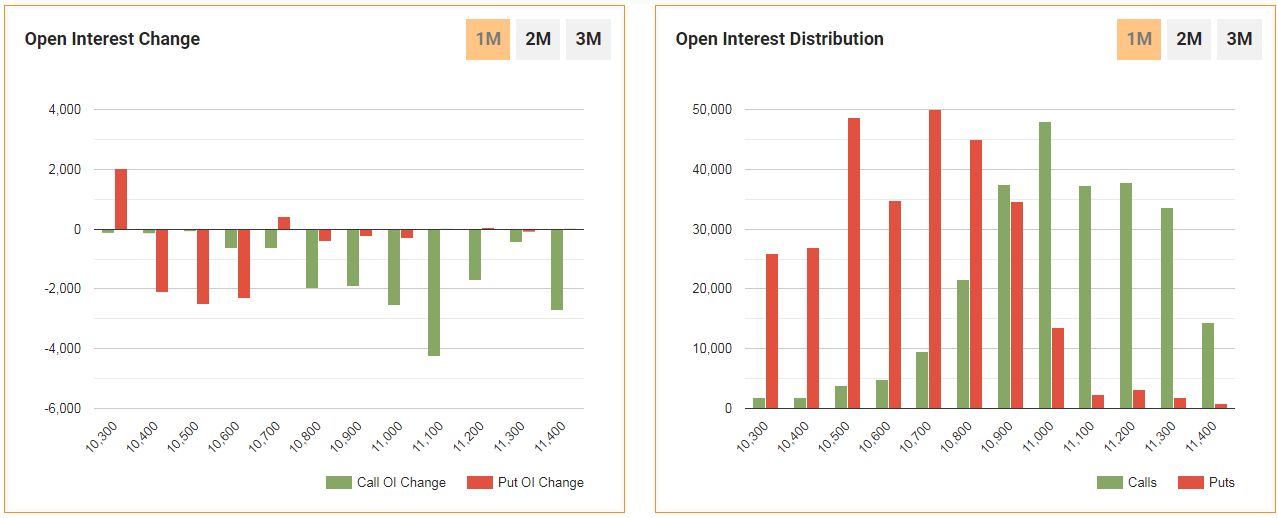Click the 10,300 put OI change bar

pyautogui.click(x=121, y=199)
